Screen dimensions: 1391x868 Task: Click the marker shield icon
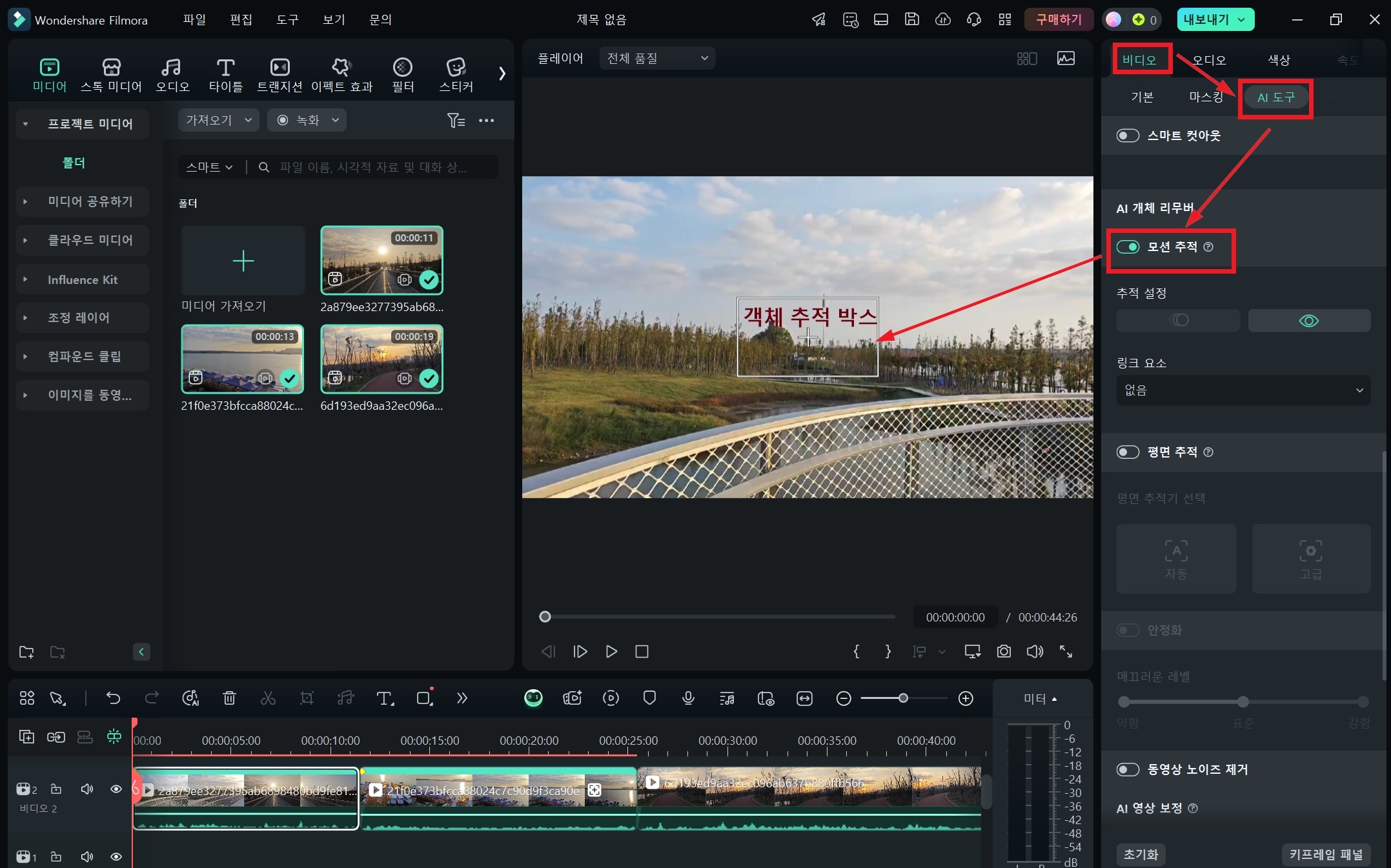[x=649, y=698]
